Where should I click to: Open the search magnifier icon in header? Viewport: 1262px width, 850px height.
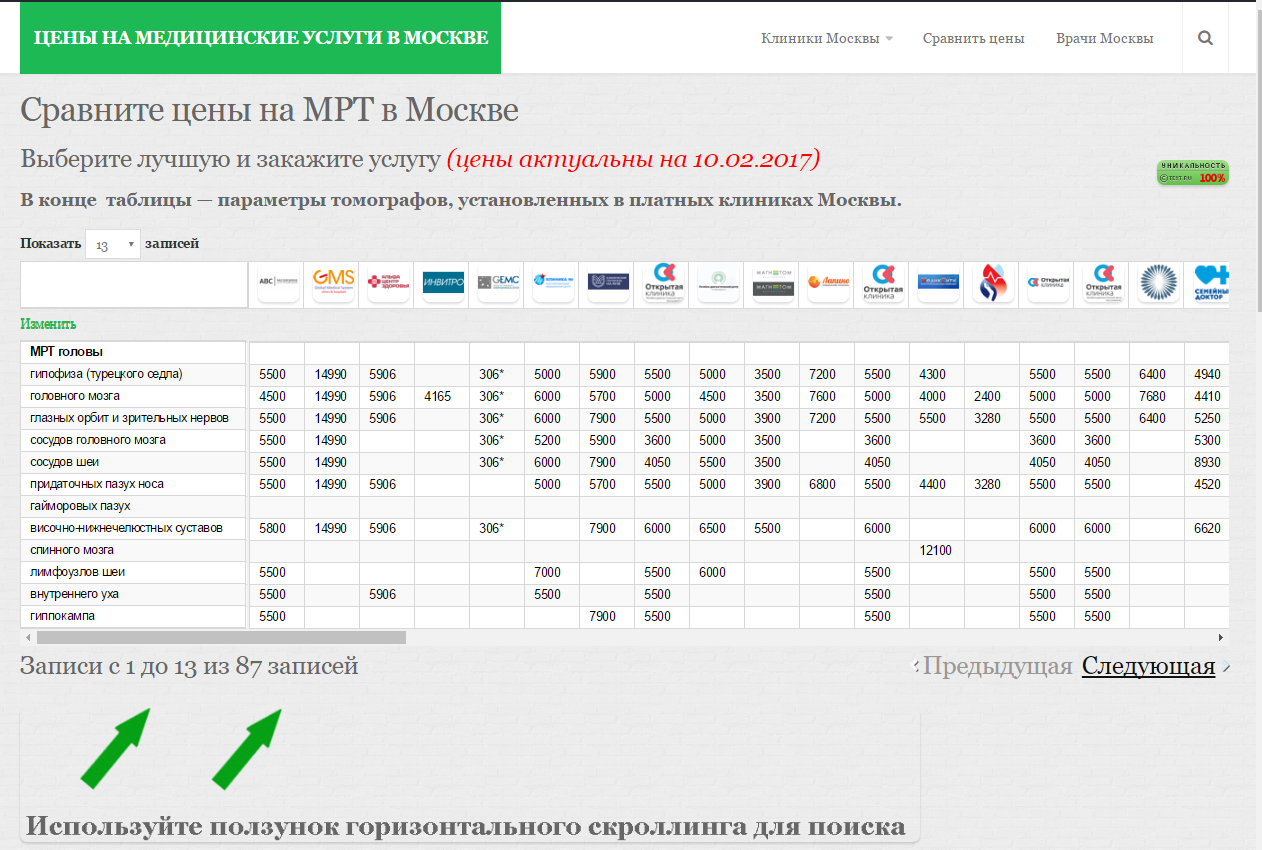(1205, 38)
